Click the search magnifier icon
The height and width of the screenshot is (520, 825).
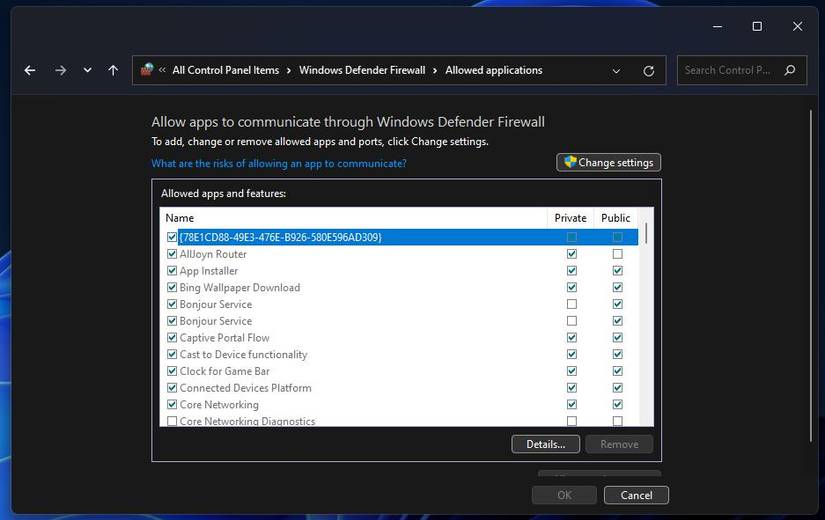click(790, 70)
